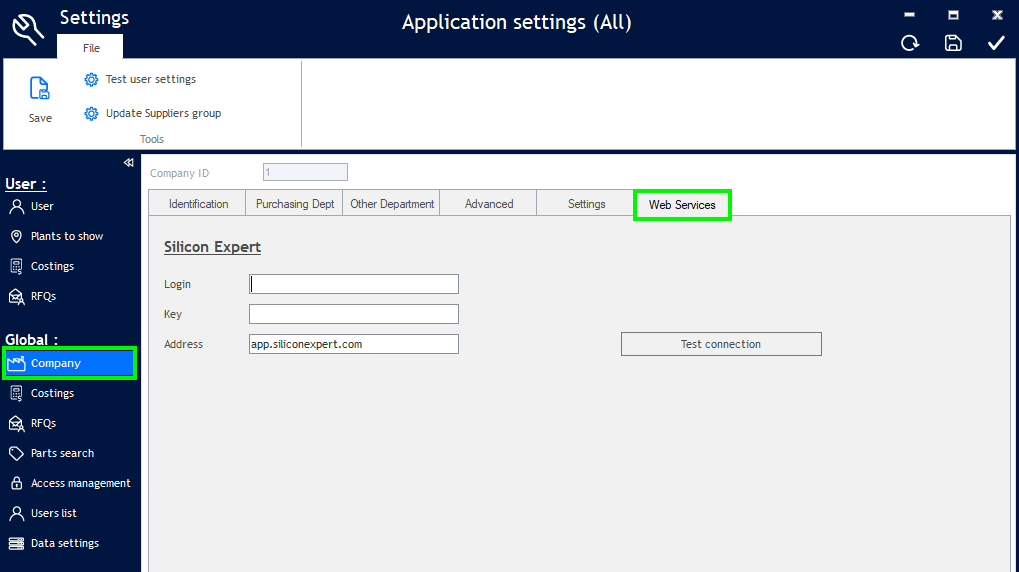This screenshot has height=572, width=1019.
Task: Click the Key input field
Action: pyautogui.click(x=354, y=314)
